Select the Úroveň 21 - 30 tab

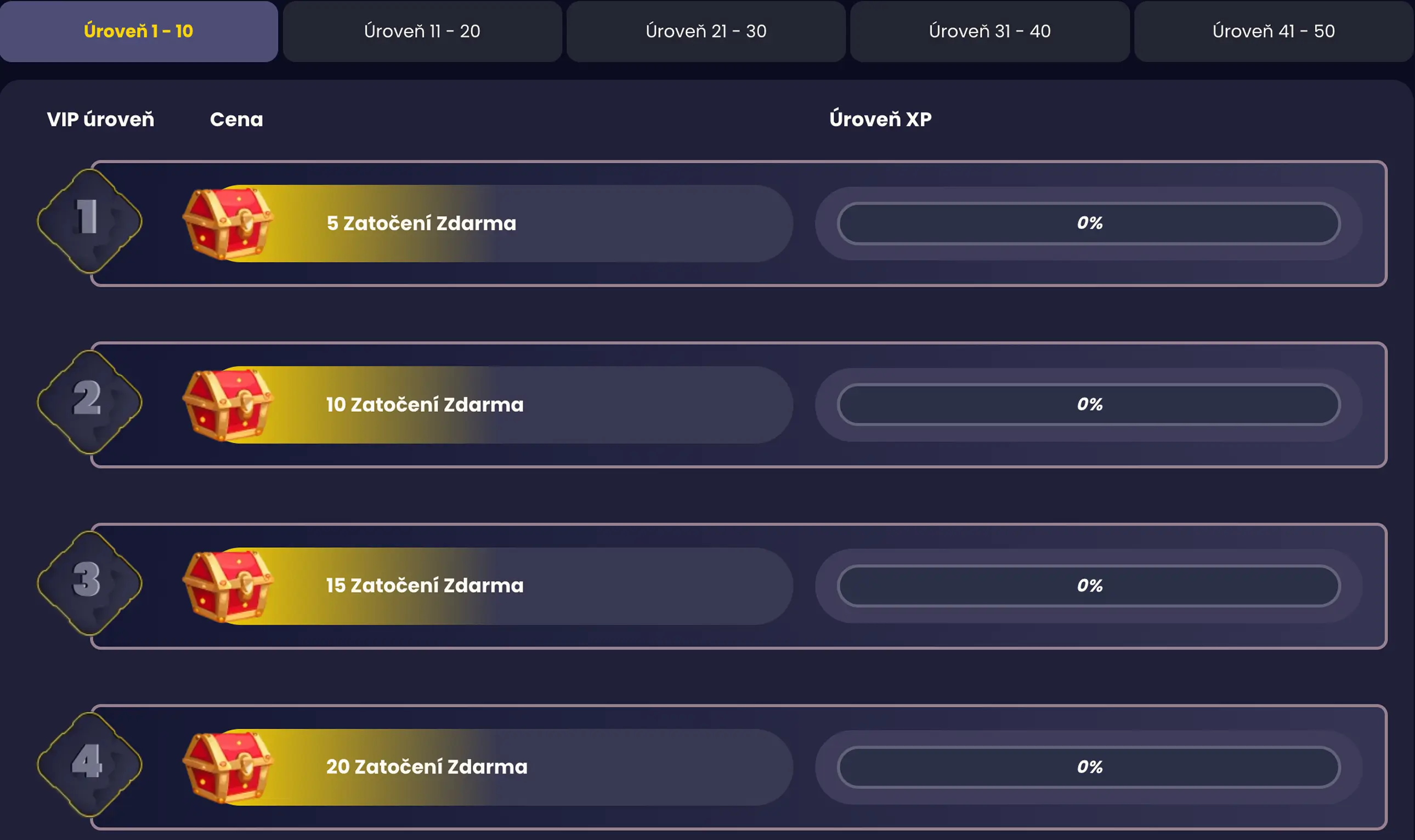click(x=706, y=31)
